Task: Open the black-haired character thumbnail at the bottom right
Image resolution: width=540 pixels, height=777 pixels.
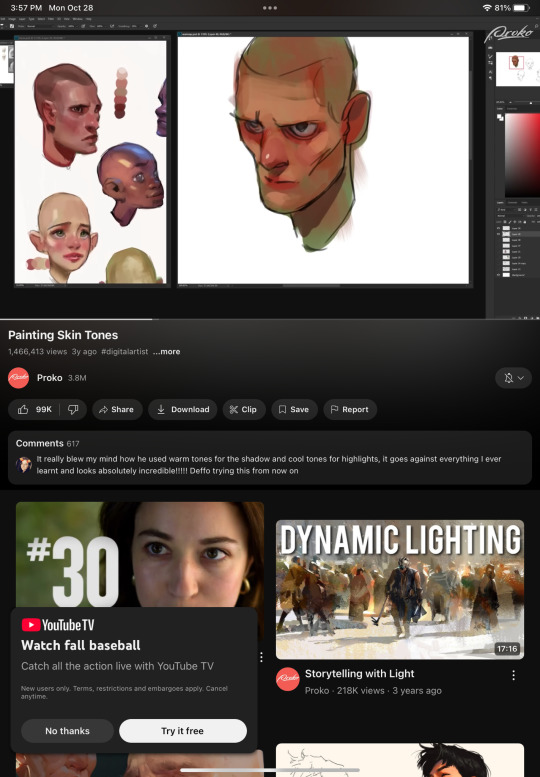Action: pos(400,760)
